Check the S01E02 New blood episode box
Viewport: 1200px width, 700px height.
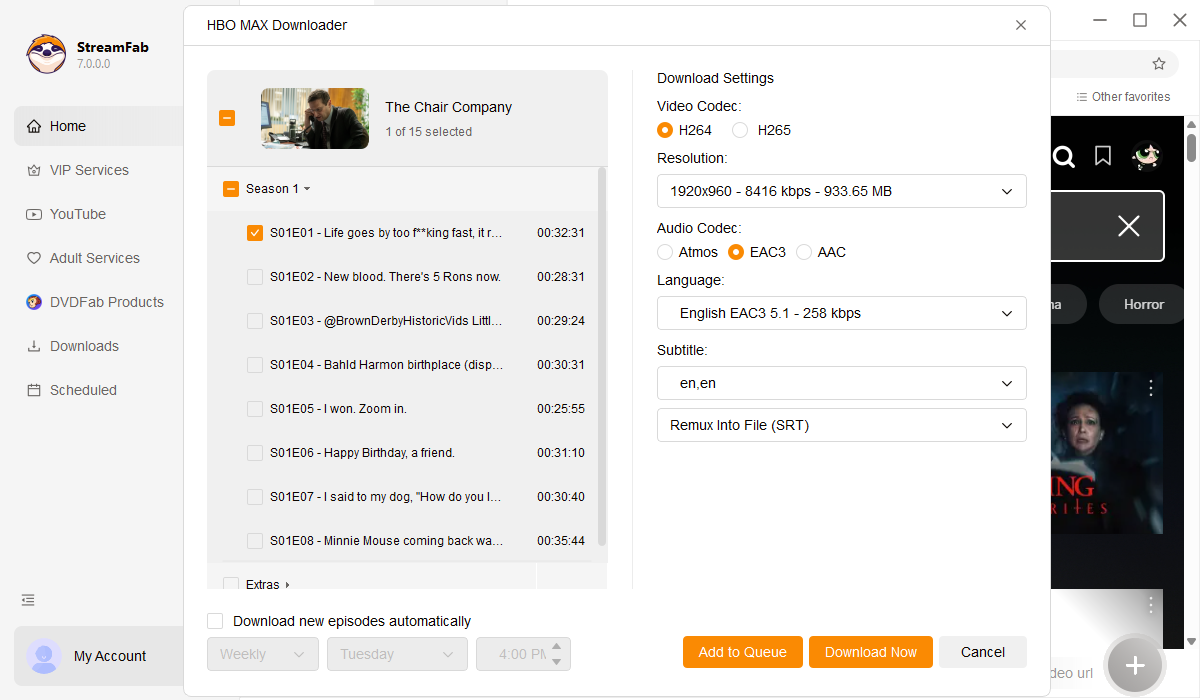pyautogui.click(x=255, y=277)
